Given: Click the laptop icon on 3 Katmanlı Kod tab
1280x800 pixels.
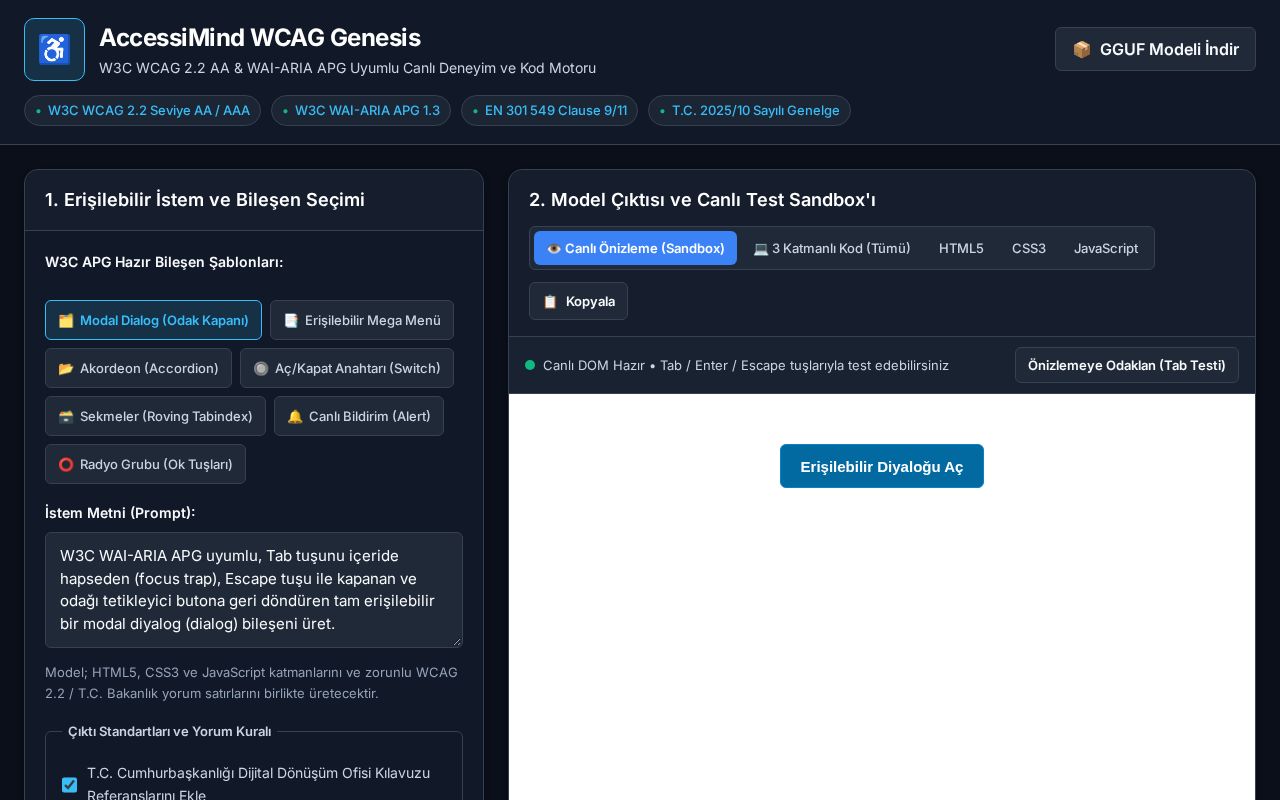Looking at the screenshot, I should coord(761,248).
